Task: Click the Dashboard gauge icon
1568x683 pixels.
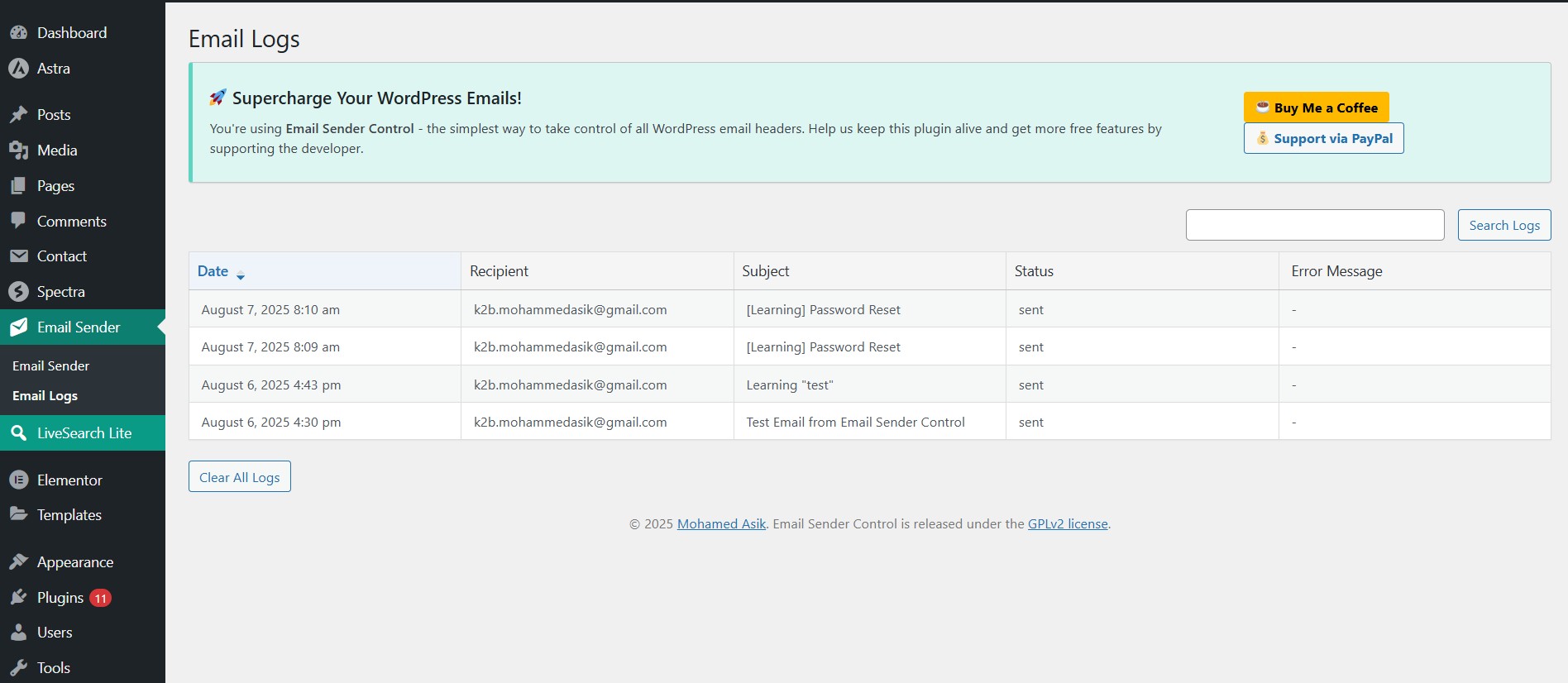Action: pyautogui.click(x=18, y=33)
